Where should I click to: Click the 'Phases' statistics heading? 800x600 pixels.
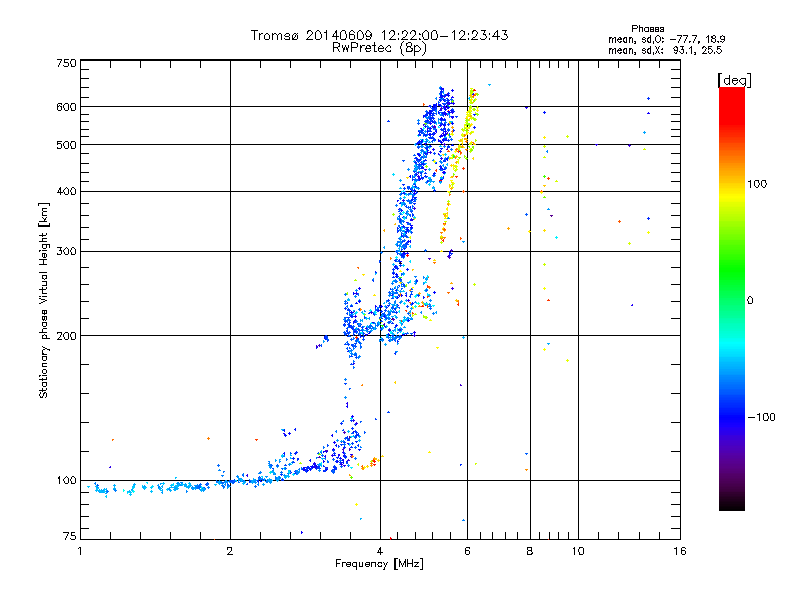[647, 29]
